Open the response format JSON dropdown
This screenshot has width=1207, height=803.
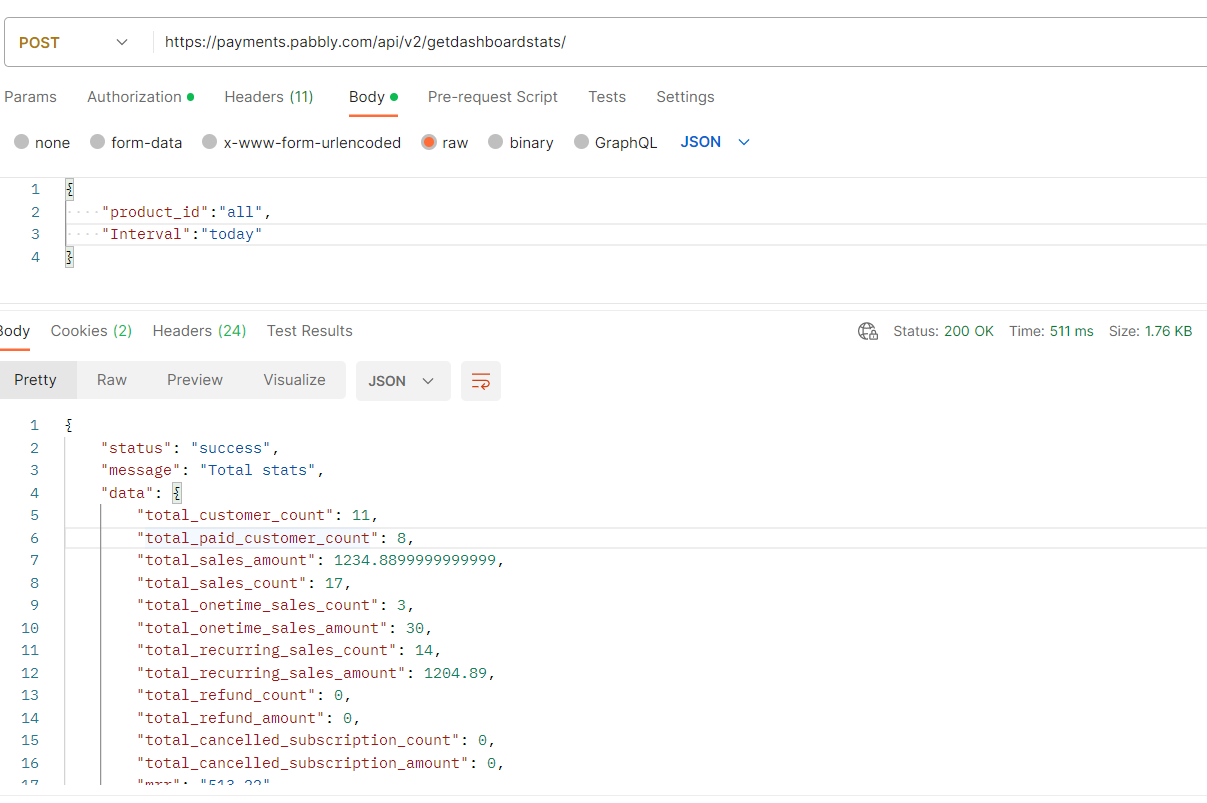pyautogui.click(x=402, y=381)
